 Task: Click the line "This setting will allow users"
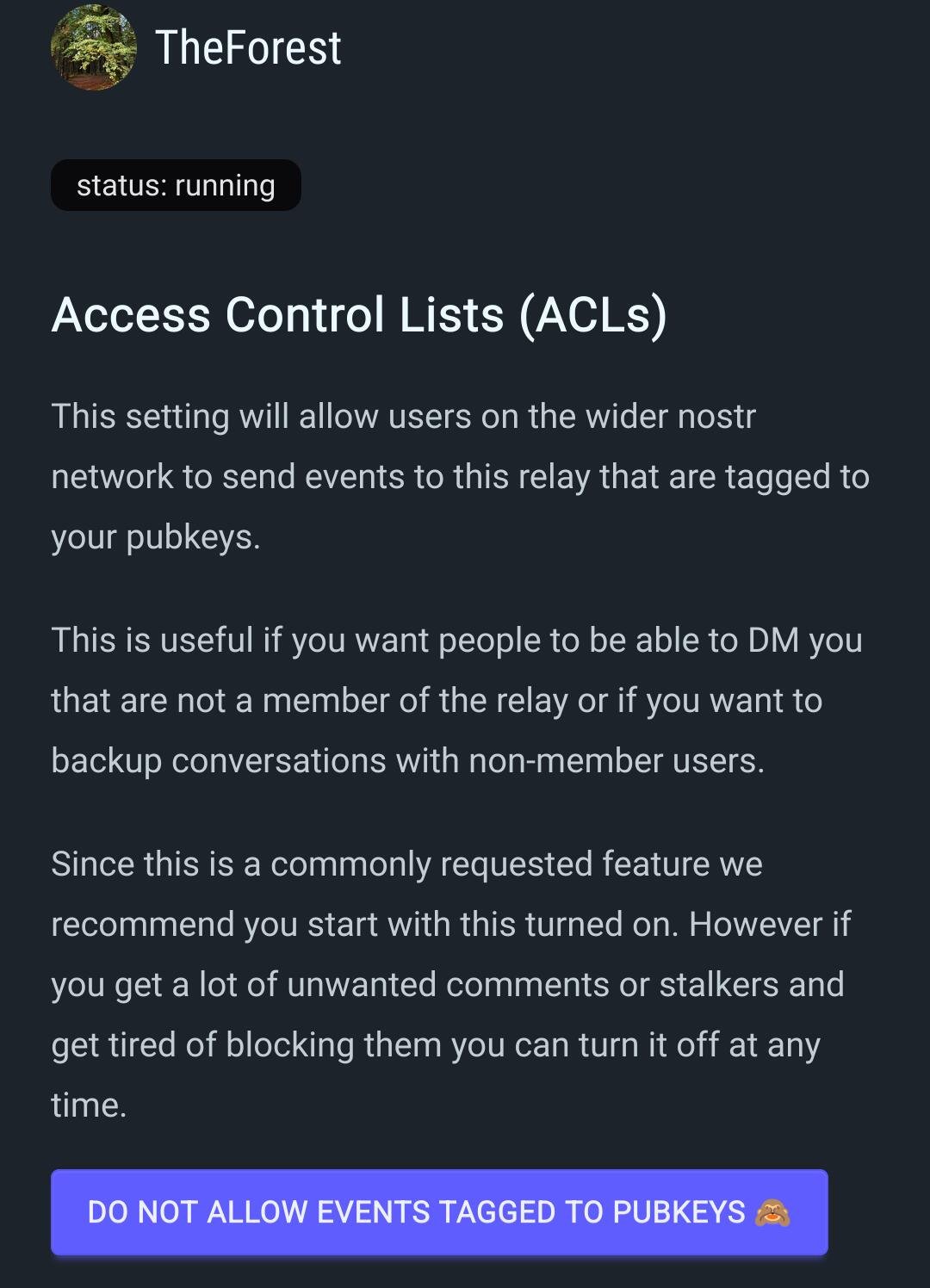[x=403, y=417]
